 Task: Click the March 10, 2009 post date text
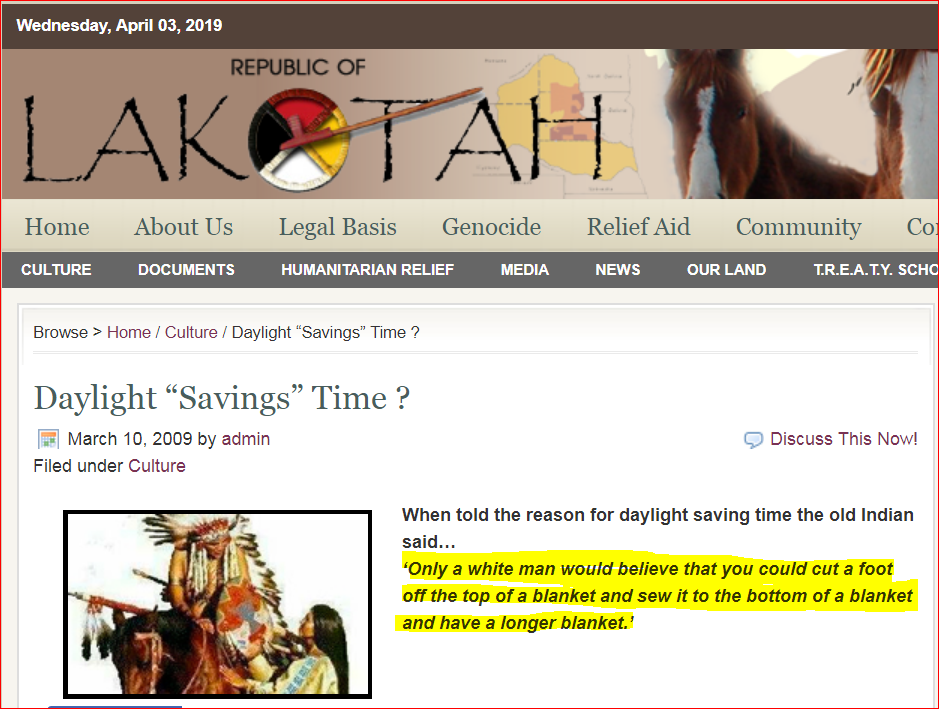click(130, 439)
